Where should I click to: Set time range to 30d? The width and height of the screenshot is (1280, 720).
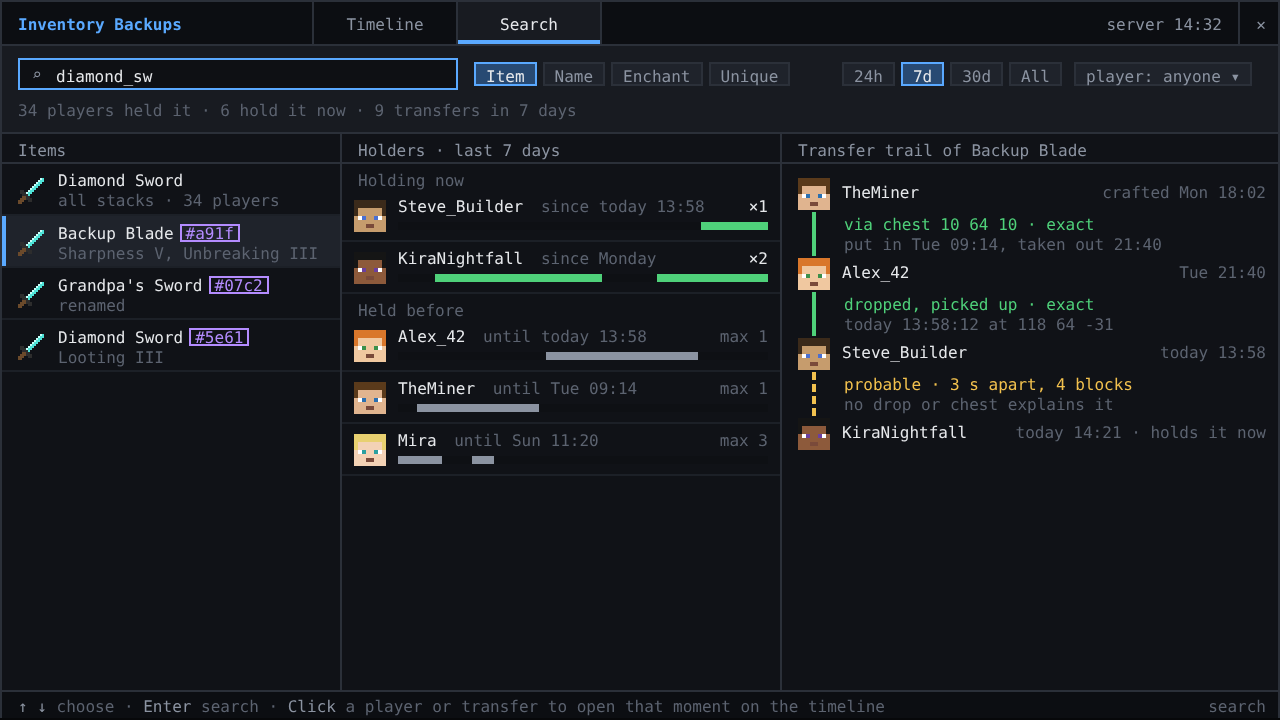tap(976, 75)
